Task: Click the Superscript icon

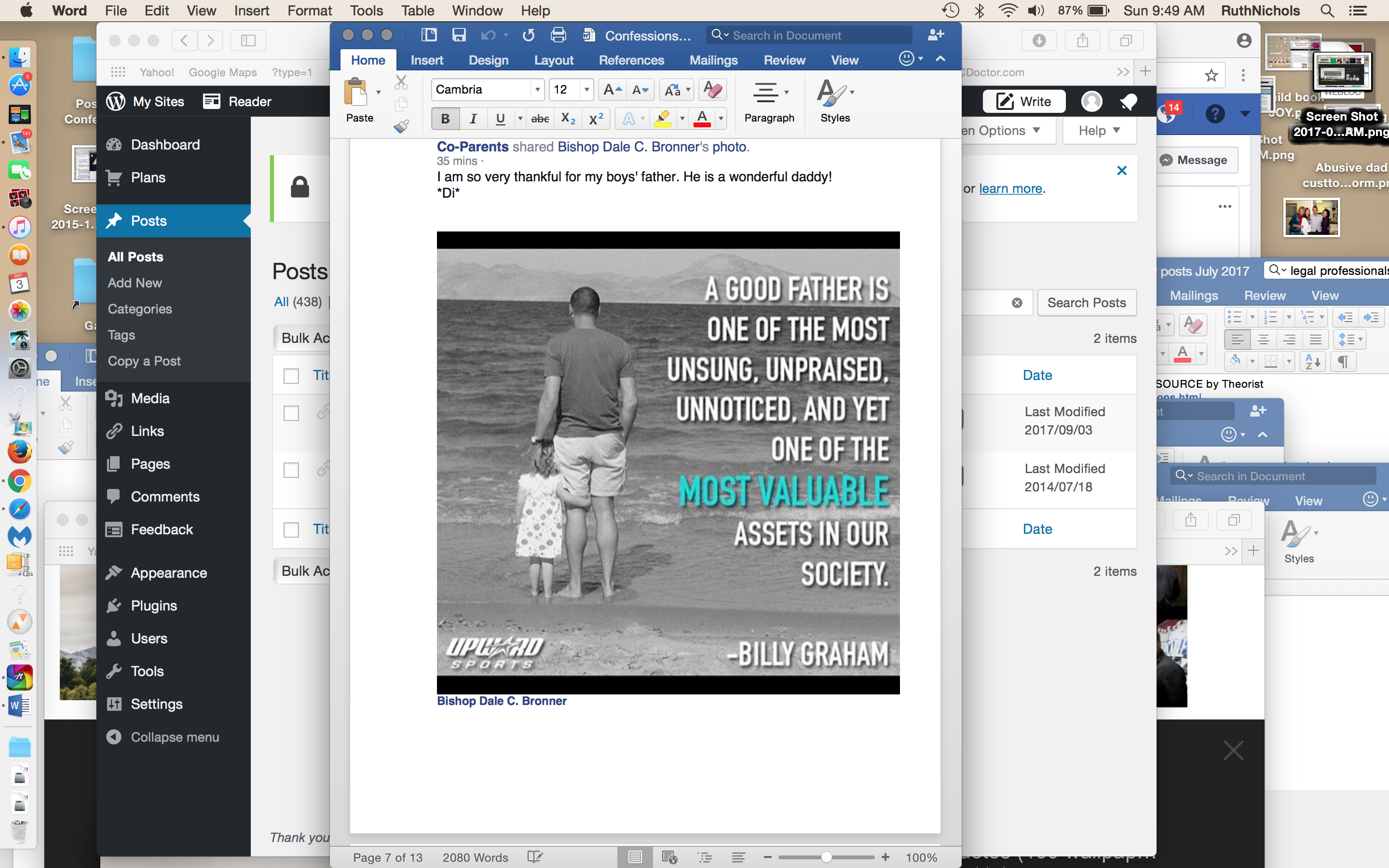Action: click(x=596, y=119)
